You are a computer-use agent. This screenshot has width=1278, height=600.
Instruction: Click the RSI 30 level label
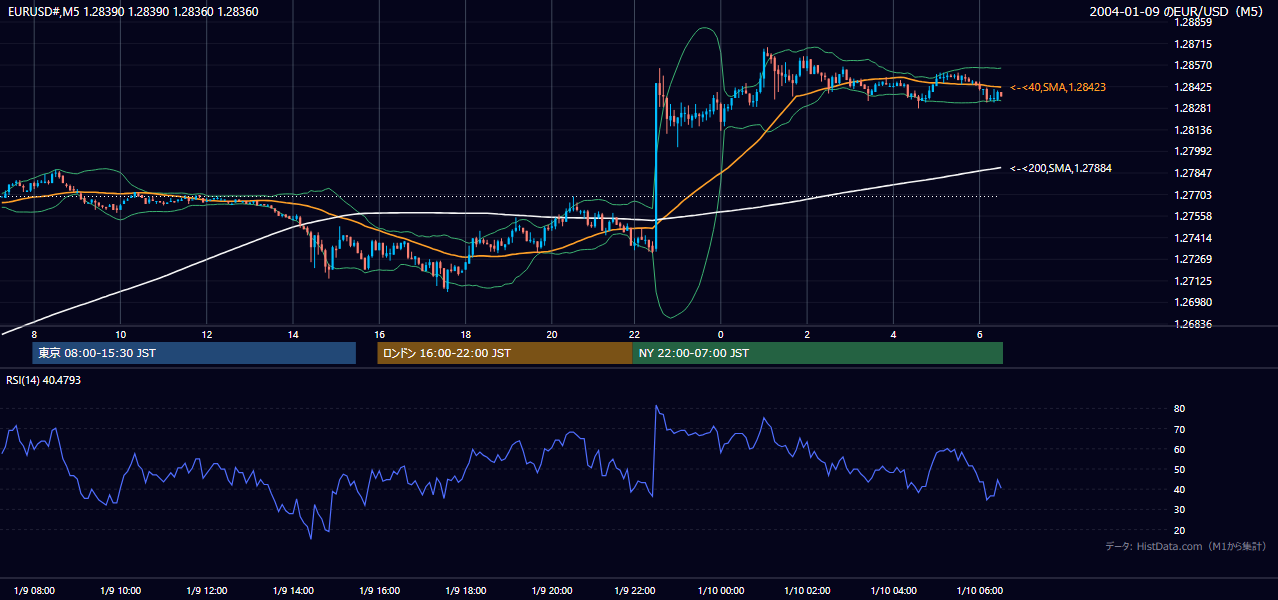coord(1180,510)
